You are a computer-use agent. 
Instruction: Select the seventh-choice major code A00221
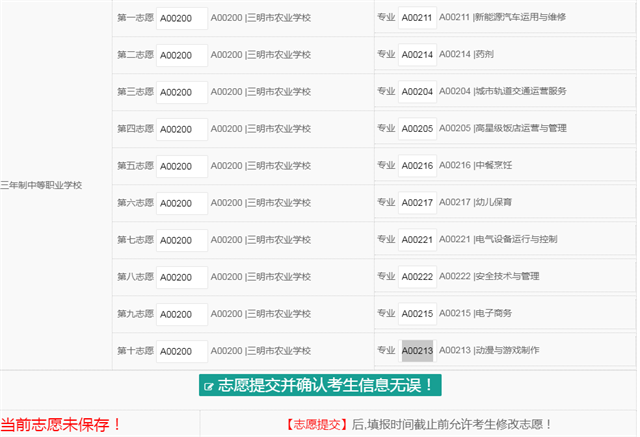tap(417, 240)
